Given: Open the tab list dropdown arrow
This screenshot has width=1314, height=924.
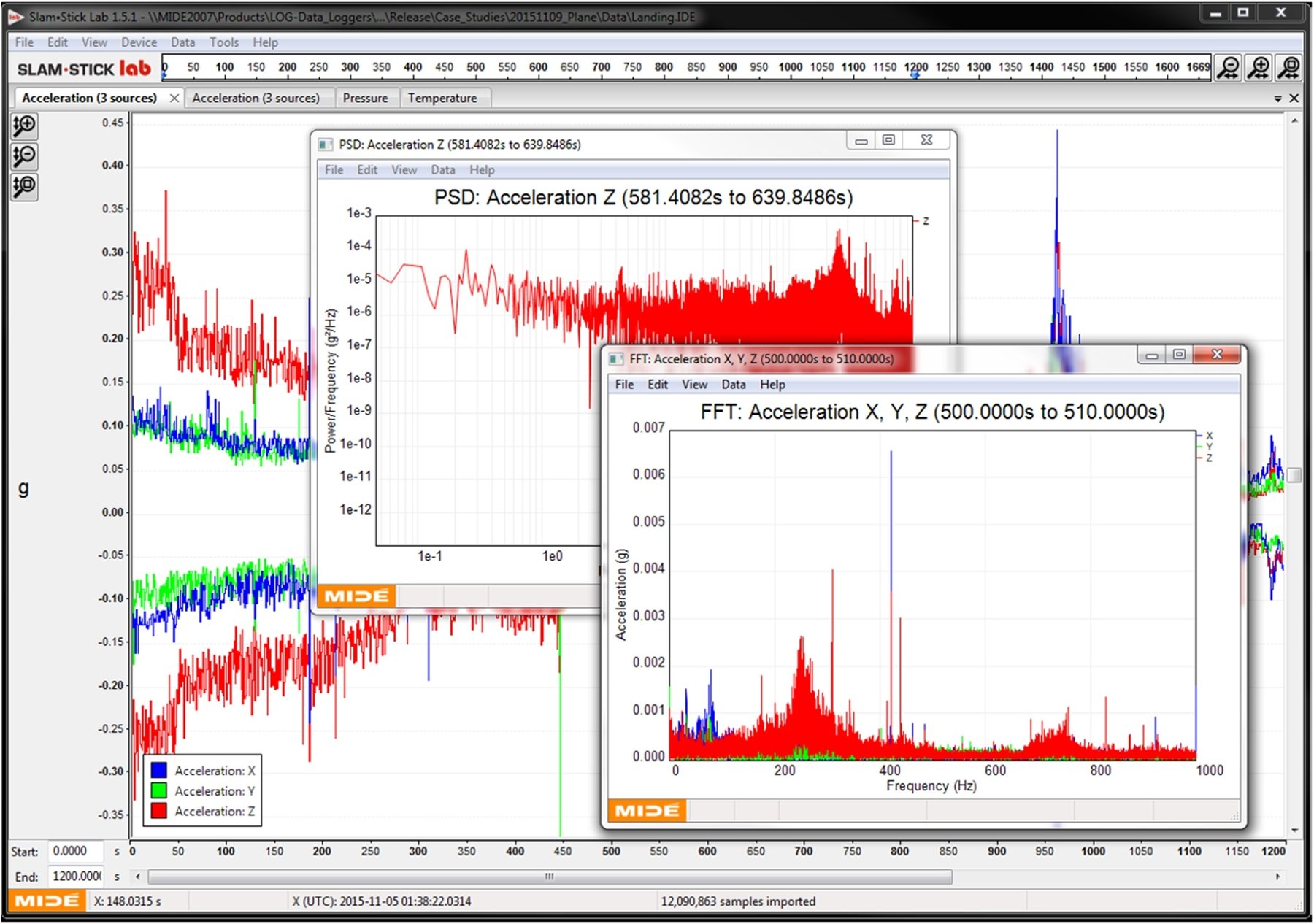Looking at the screenshot, I should tap(1279, 97).
